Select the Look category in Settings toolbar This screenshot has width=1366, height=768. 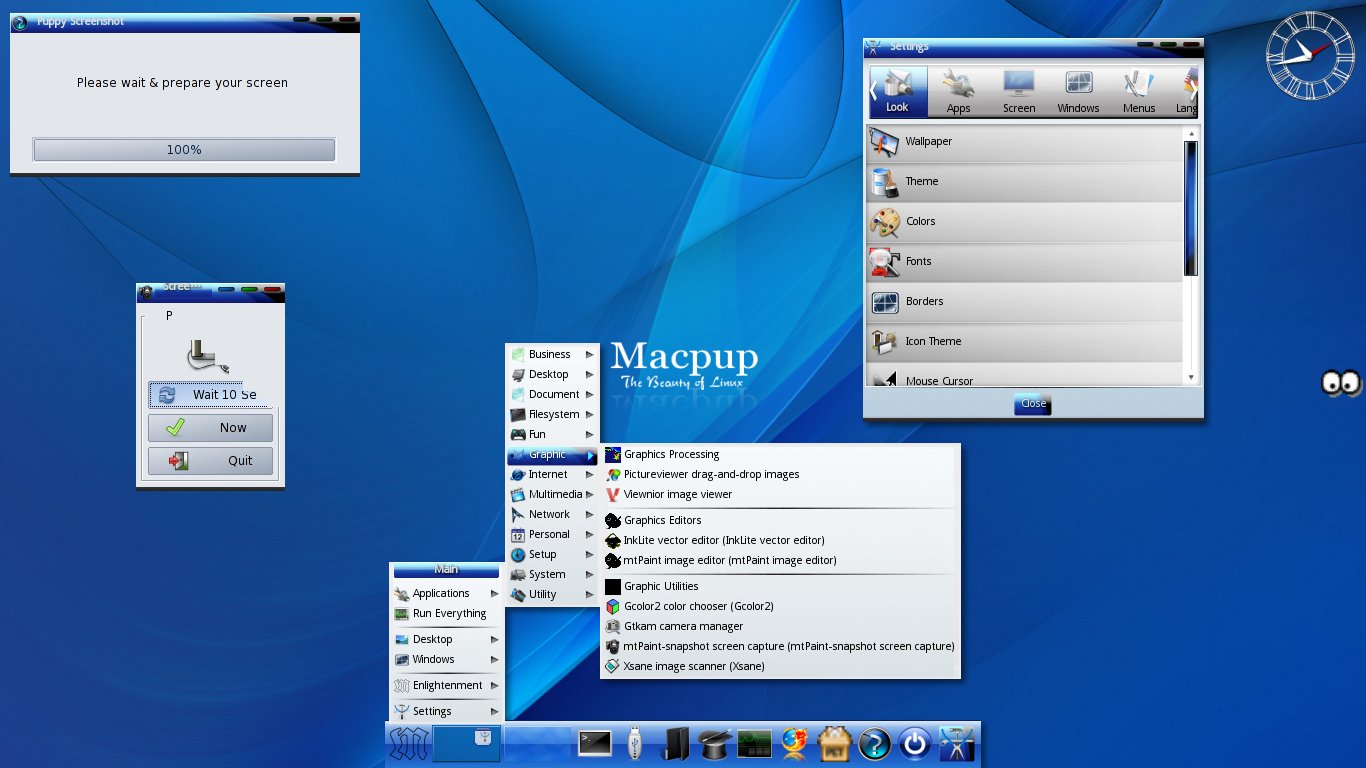coord(898,92)
